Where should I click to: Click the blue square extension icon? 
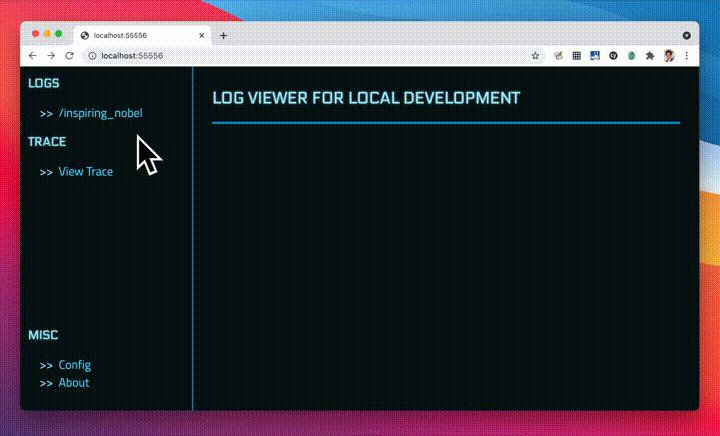click(x=595, y=56)
